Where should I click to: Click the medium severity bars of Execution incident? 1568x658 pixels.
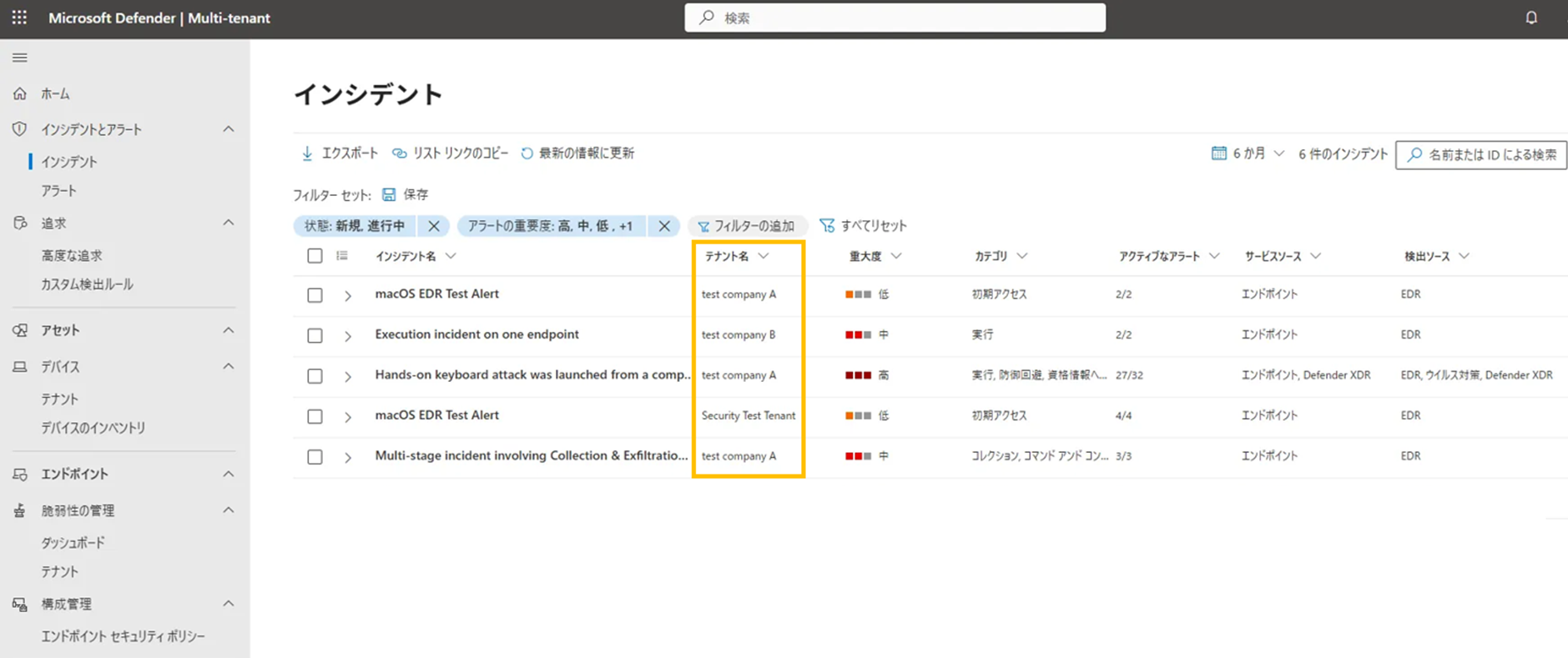(x=858, y=334)
